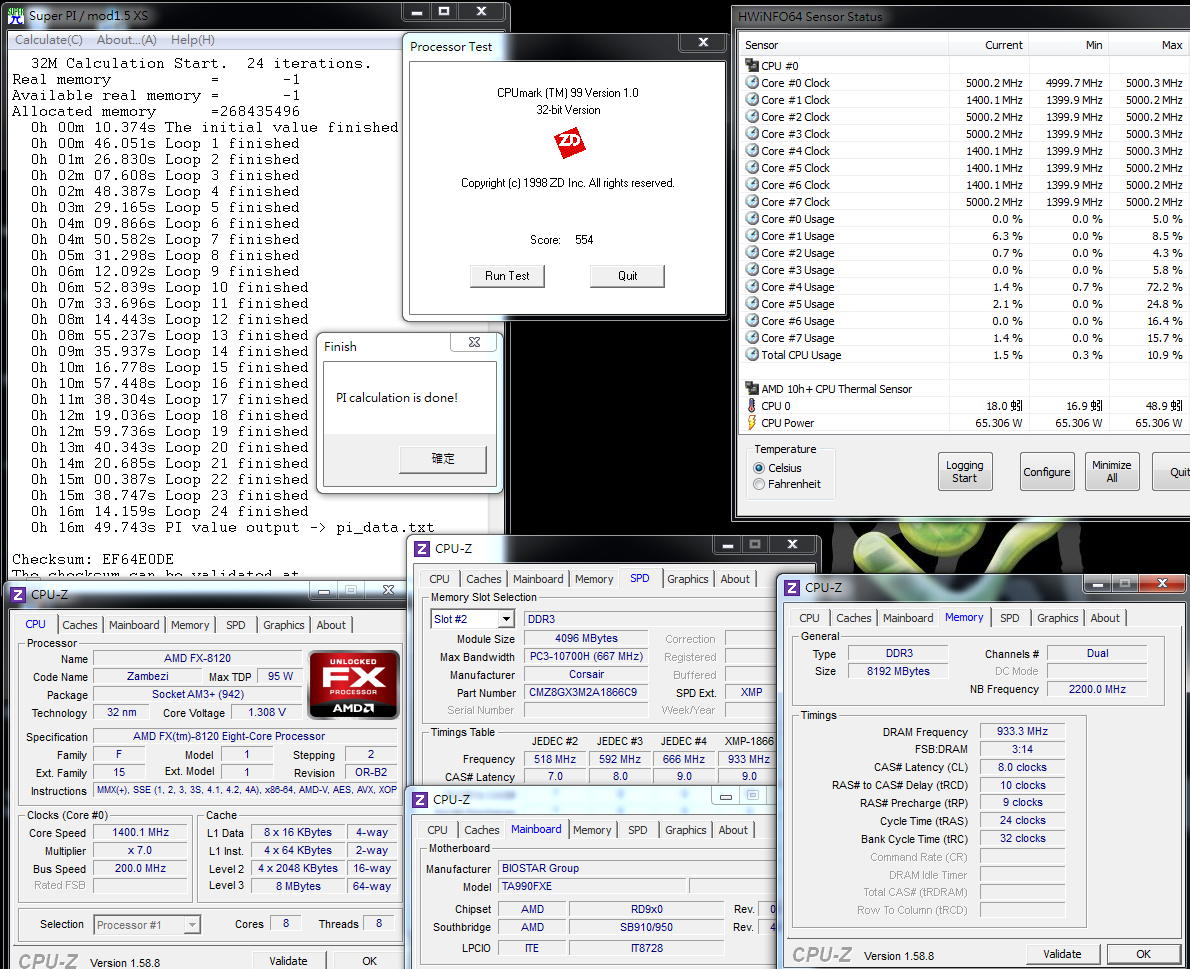Open the Processor #1 selection dropdown
Image resolution: width=1190 pixels, height=969 pixels.
[192, 925]
